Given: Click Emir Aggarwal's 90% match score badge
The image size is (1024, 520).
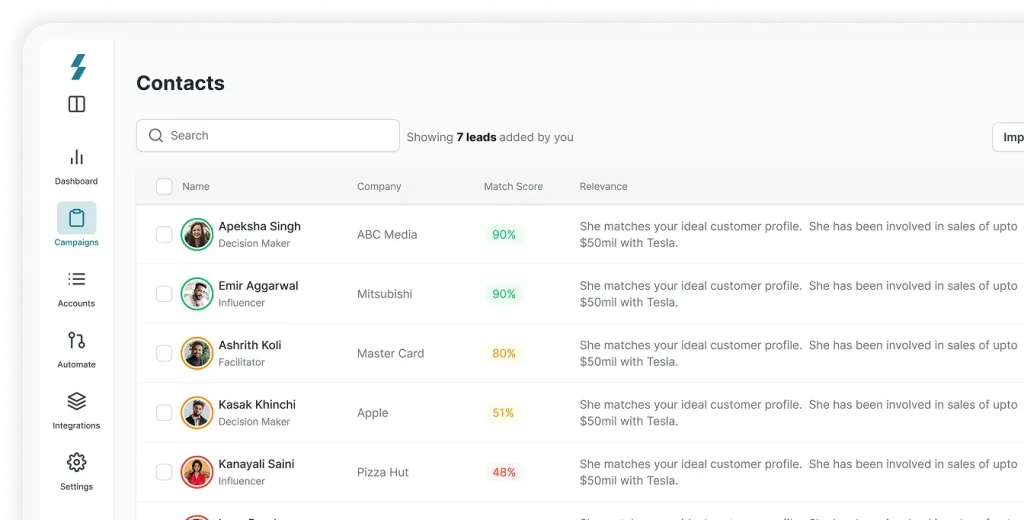Looking at the screenshot, I should [504, 294].
